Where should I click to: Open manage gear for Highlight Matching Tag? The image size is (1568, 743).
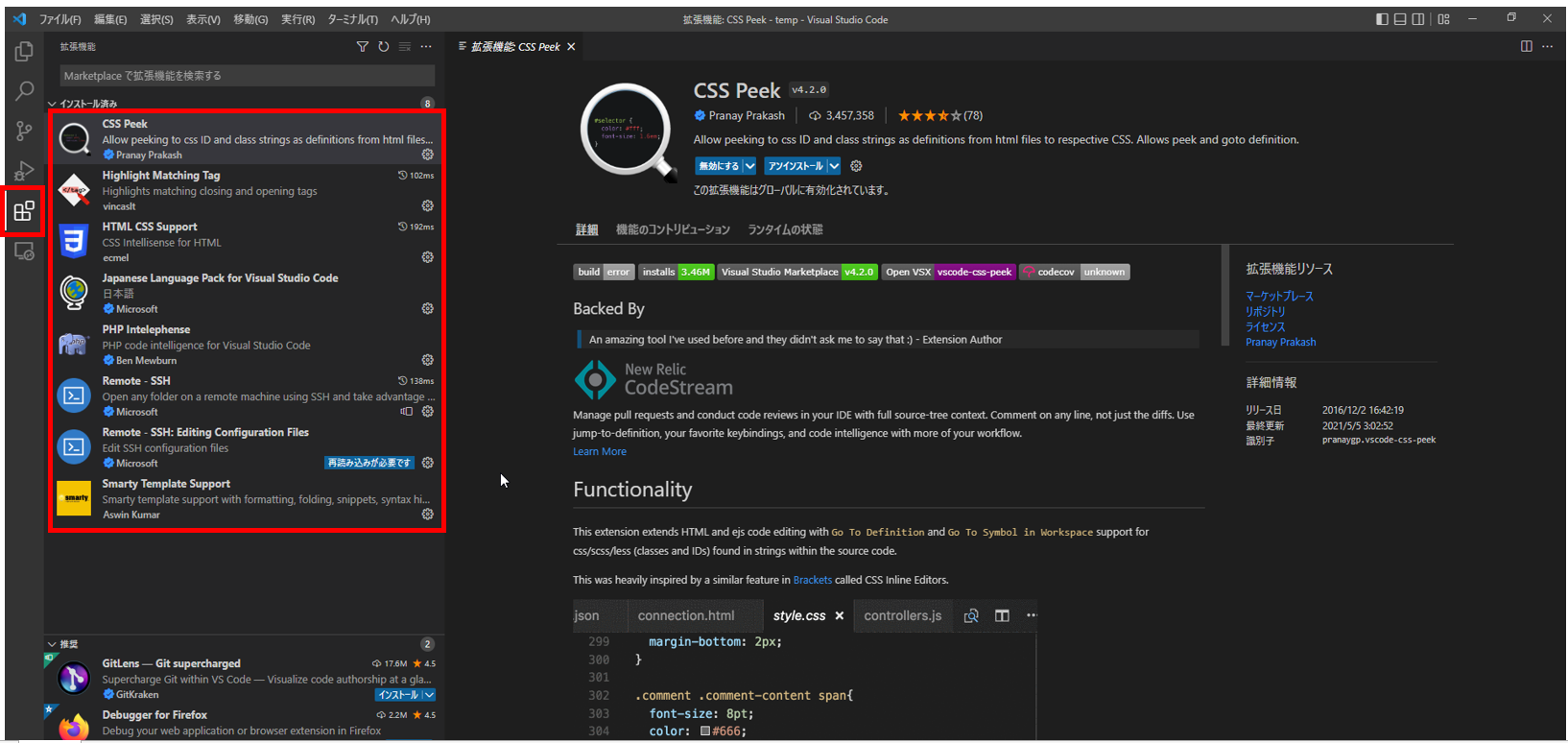428,205
